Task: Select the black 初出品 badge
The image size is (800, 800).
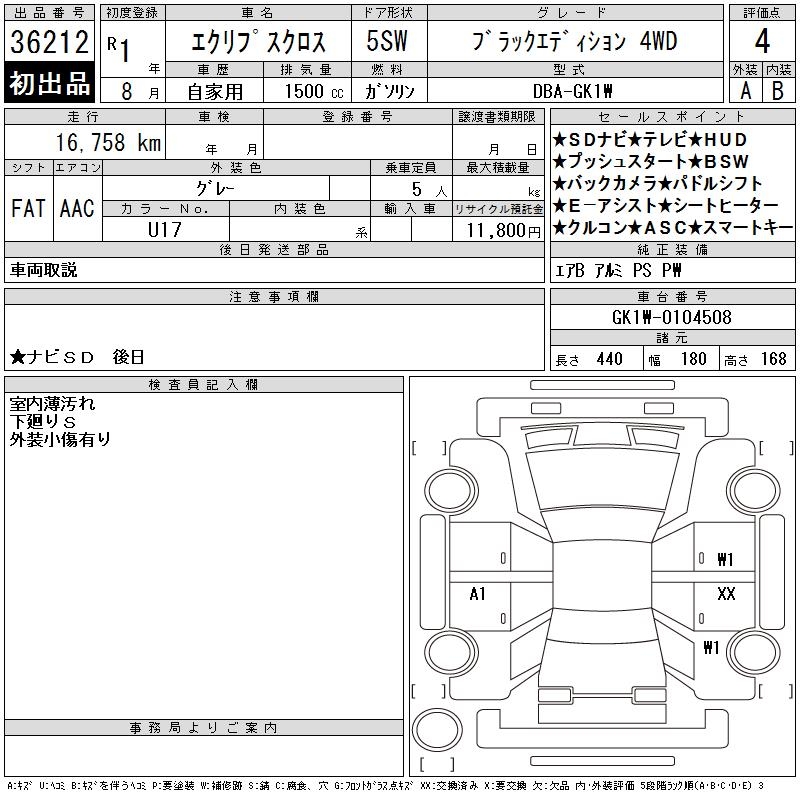Action: [50, 84]
